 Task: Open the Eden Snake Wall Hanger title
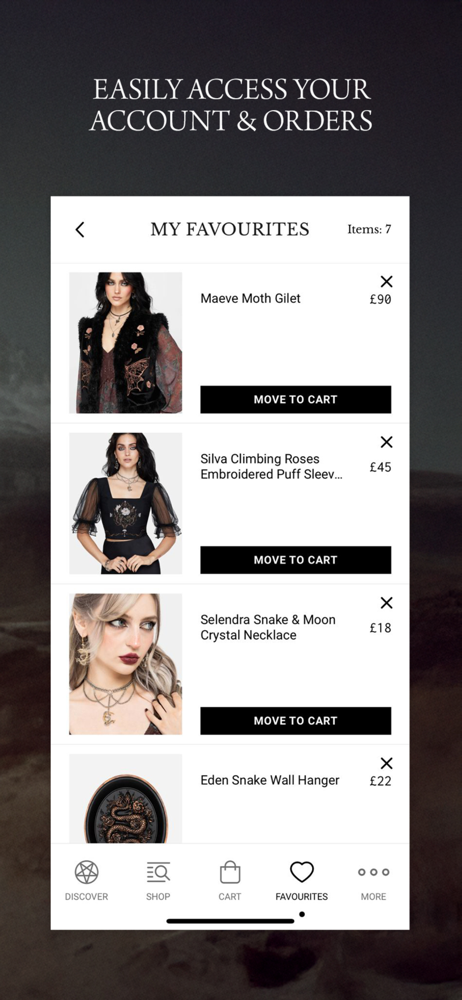click(x=270, y=780)
